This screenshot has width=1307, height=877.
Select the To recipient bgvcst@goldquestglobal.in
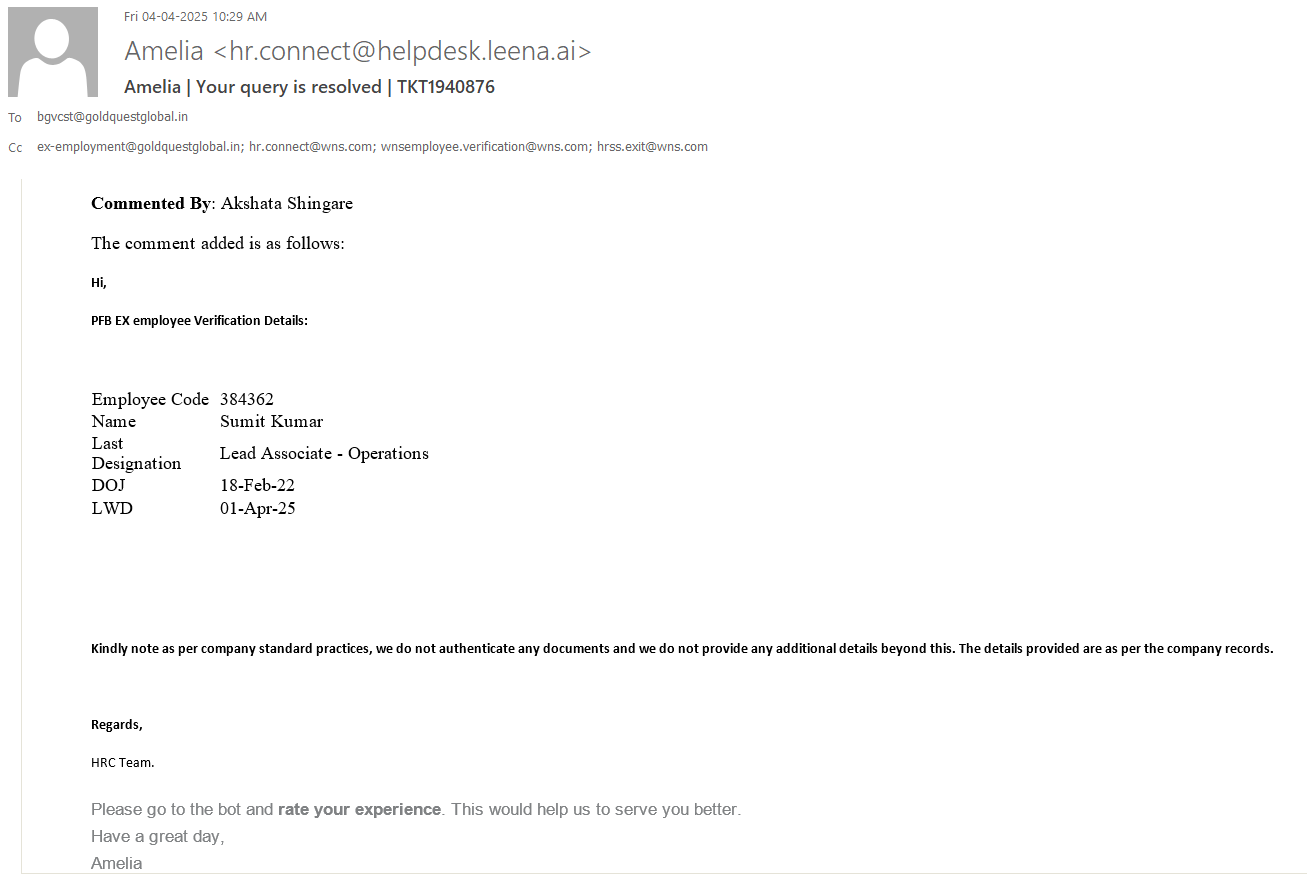(x=112, y=117)
